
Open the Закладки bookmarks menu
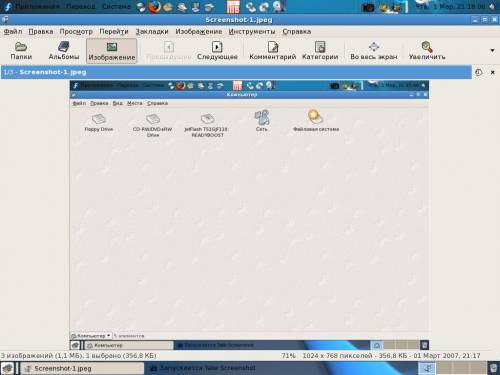coord(152,31)
